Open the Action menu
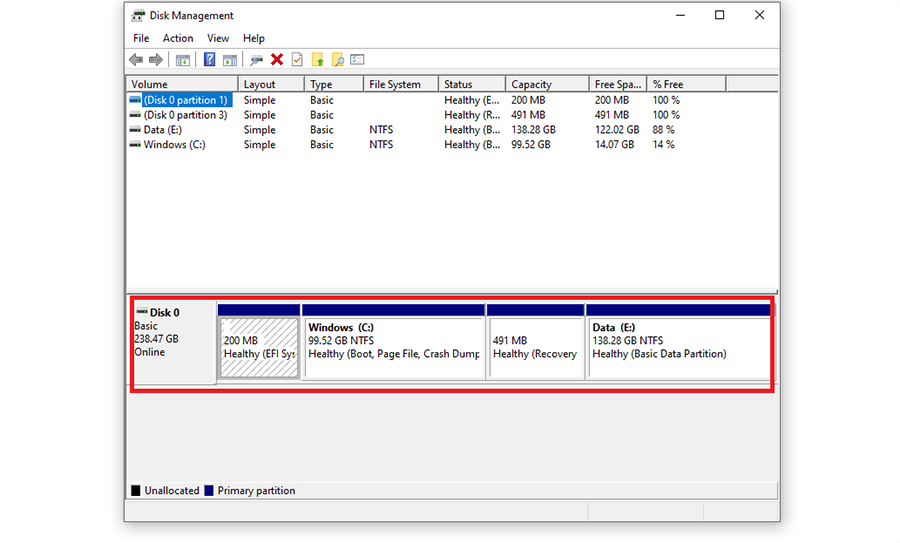The image size is (900, 543). coord(178,38)
